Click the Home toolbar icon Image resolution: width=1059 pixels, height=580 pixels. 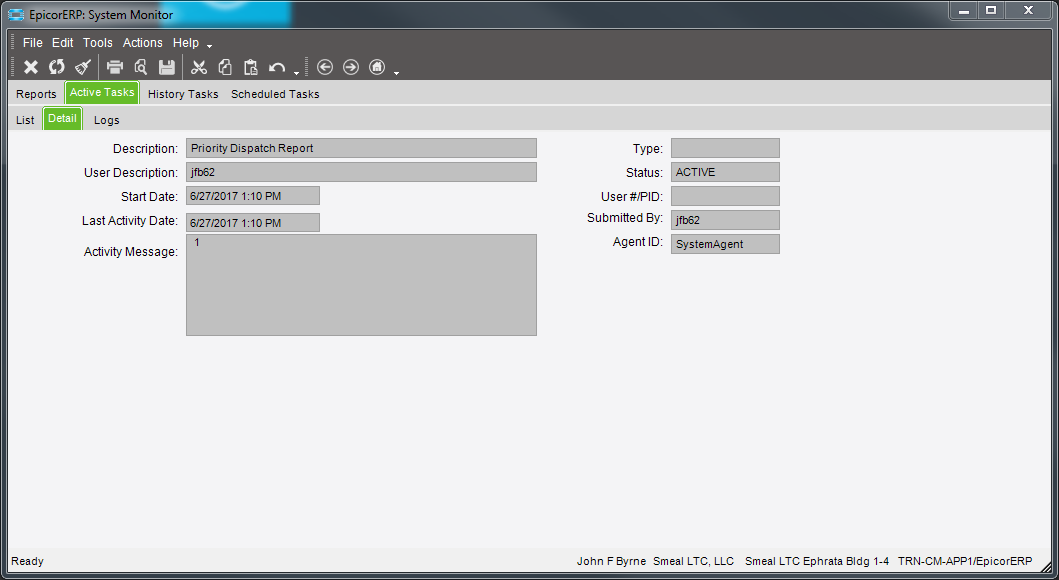point(377,67)
